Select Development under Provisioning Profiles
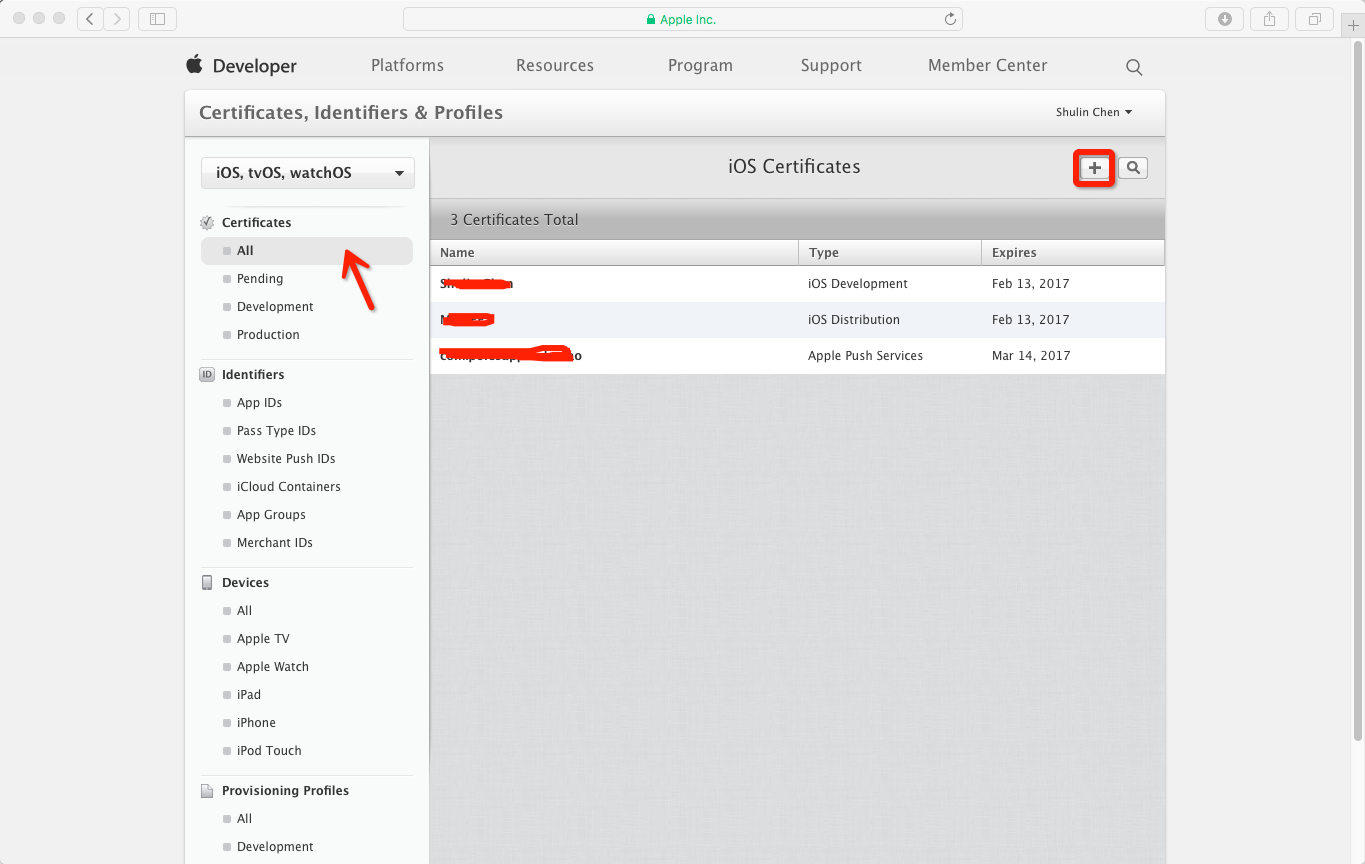This screenshot has height=864, width=1365. [275, 847]
